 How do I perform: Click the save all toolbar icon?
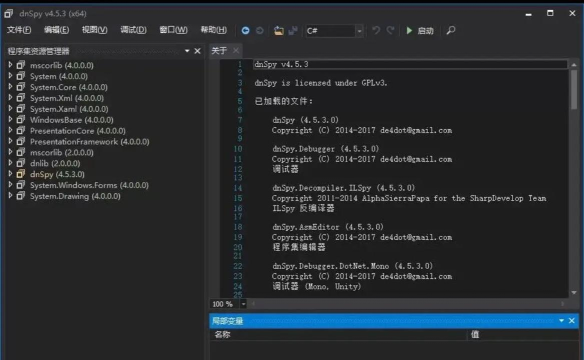pos(293,31)
